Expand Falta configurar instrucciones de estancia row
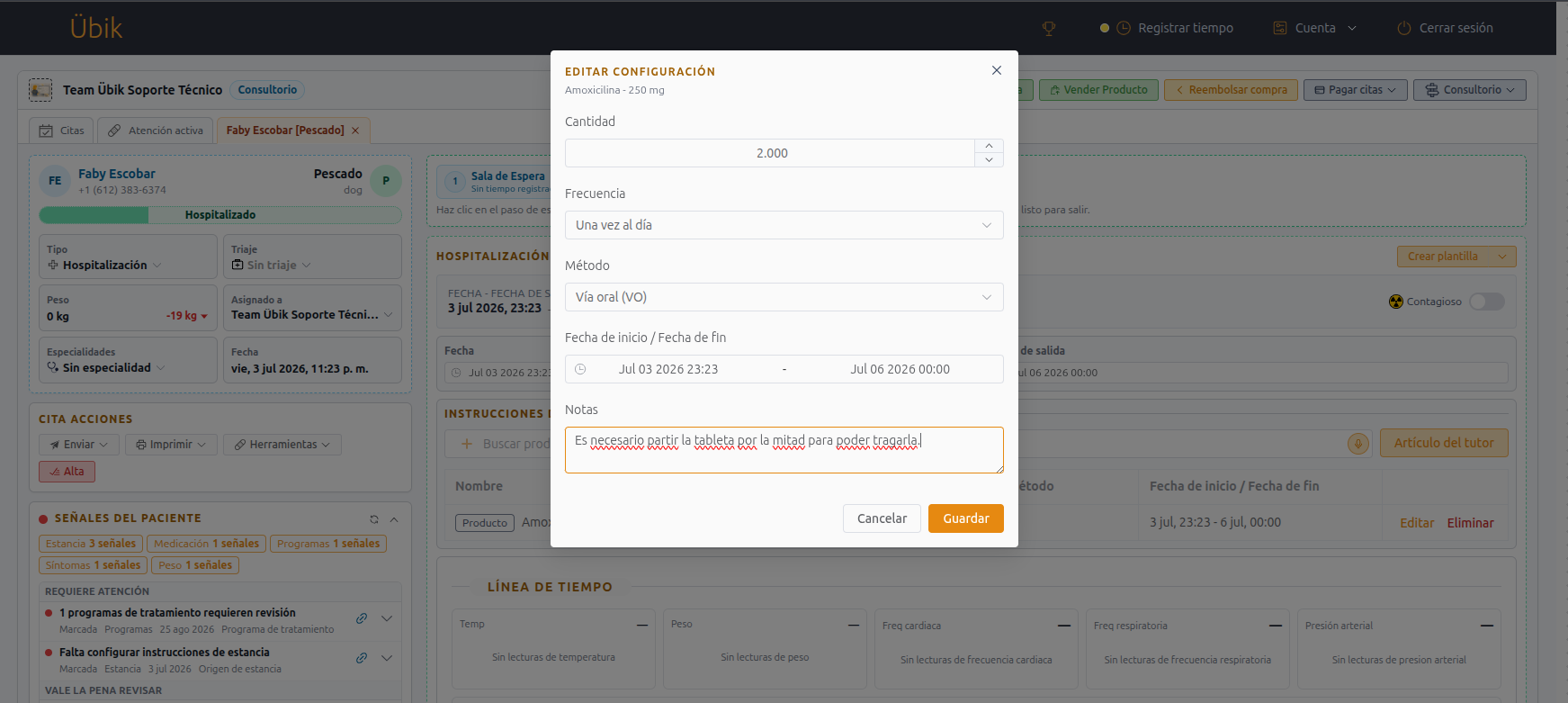Screen dimensions: 1568x703 [x=387, y=658]
